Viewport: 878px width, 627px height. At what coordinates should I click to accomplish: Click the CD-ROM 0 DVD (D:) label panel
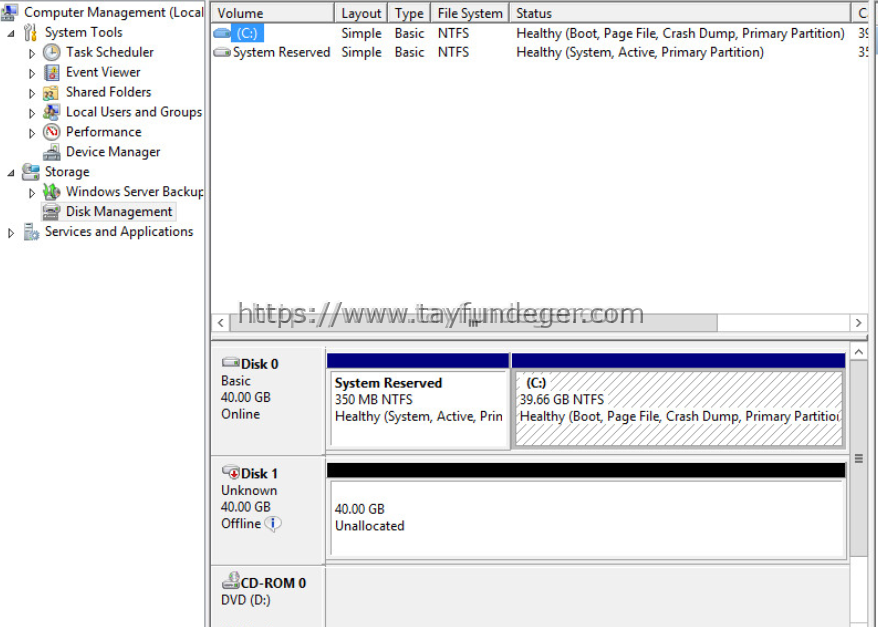(x=268, y=597)
